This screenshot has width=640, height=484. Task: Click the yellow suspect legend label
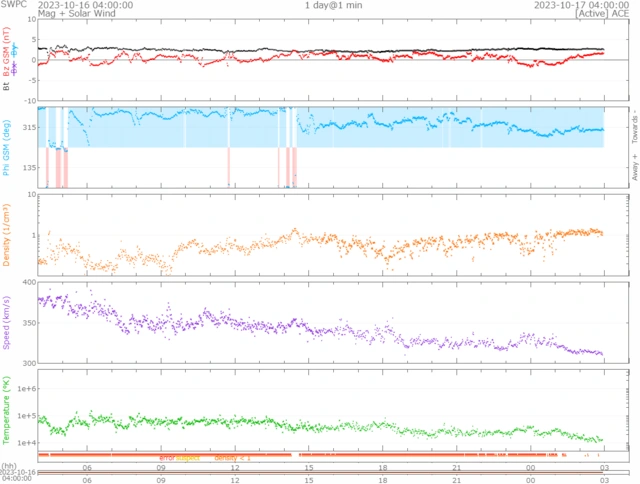click(x=188, y=457)
